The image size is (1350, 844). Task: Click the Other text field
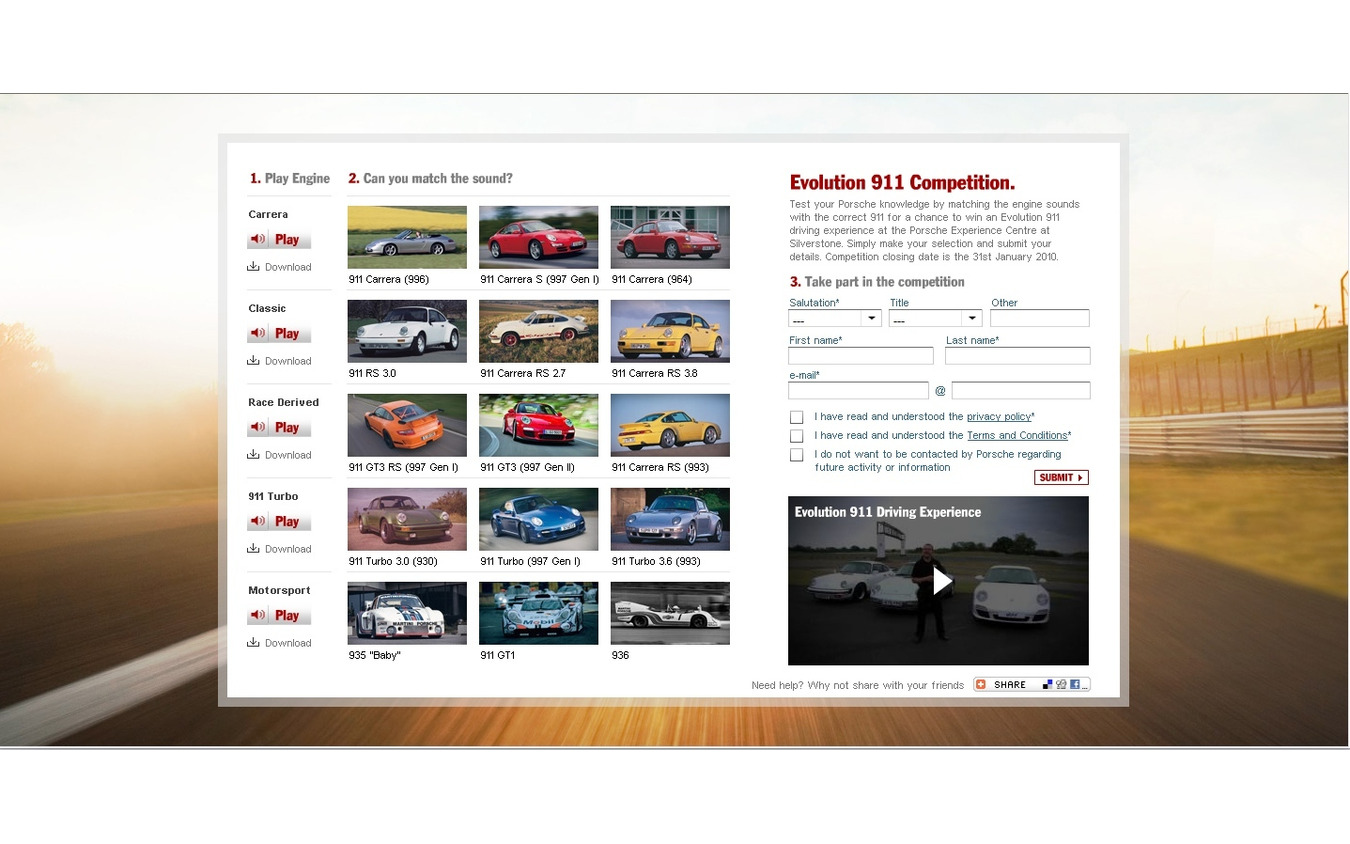pos(1040,318)
